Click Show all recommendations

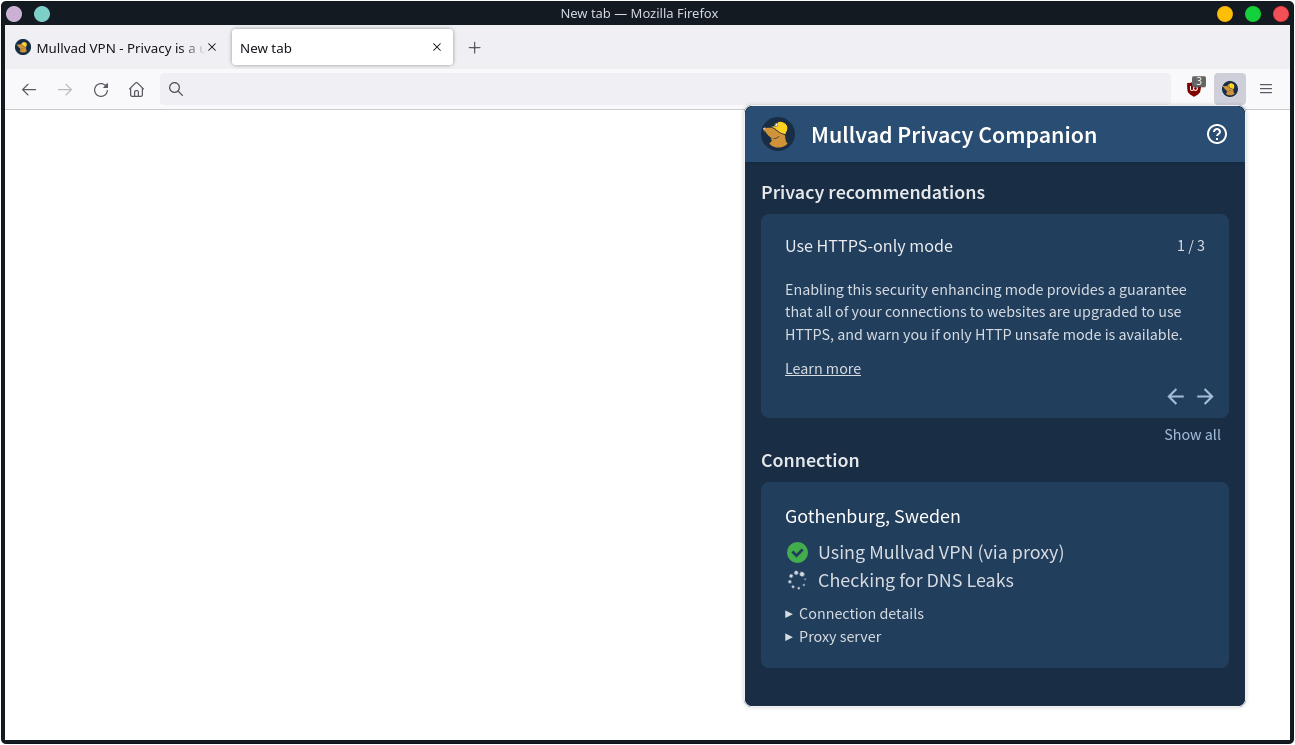(x=1192, y=435)
